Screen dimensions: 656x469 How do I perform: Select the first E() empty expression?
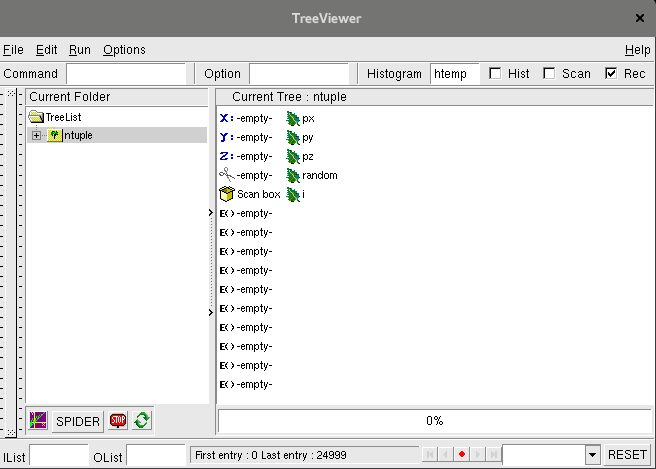246,213
